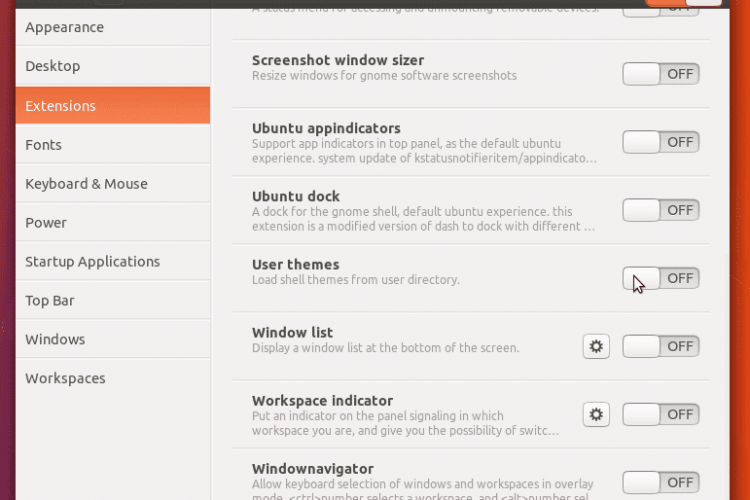Open Window list extension settings gear
The height and width of the screenshot is (500, 750).
click(596, 346)
